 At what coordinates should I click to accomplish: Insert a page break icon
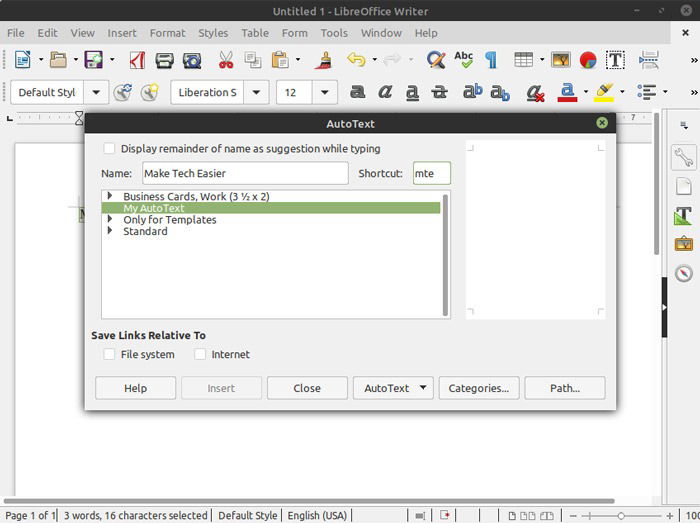(649, 60)
